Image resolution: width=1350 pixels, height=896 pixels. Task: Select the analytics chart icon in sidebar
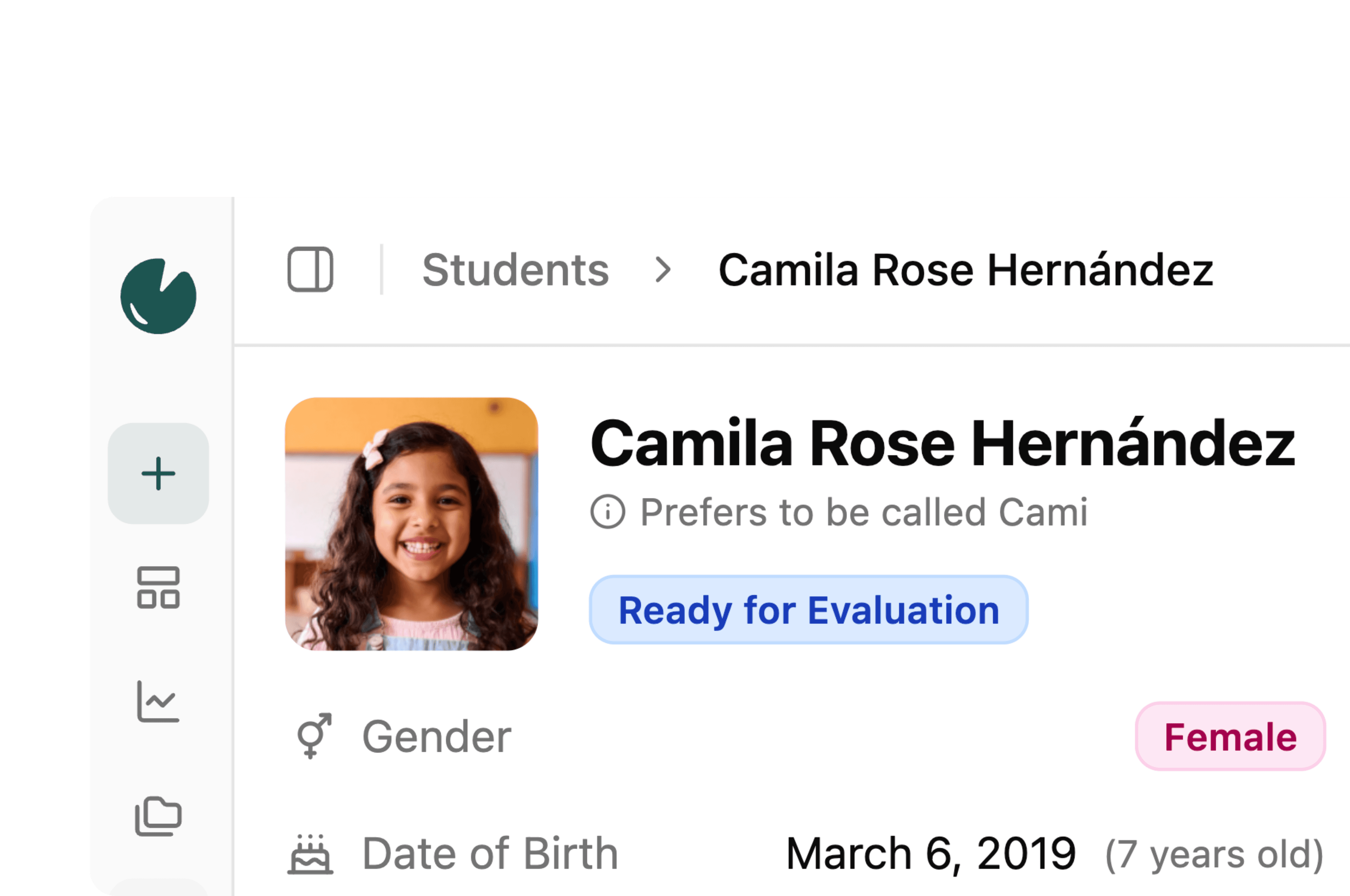(x=159, y=702)
